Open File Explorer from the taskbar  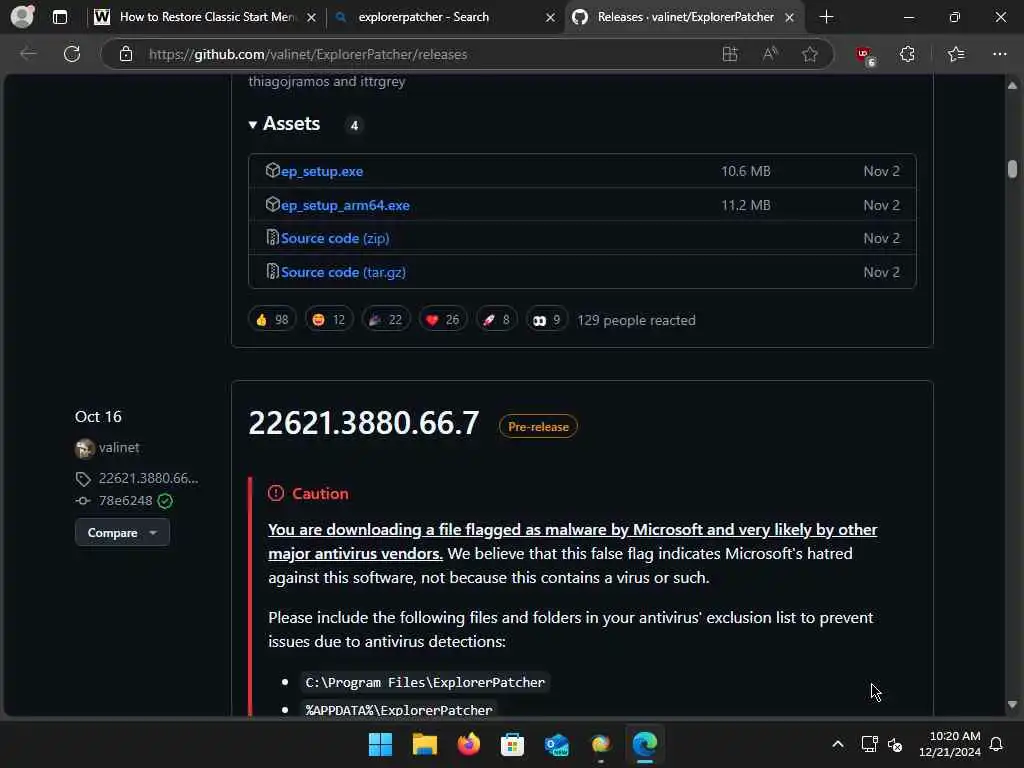pos(424,744)
